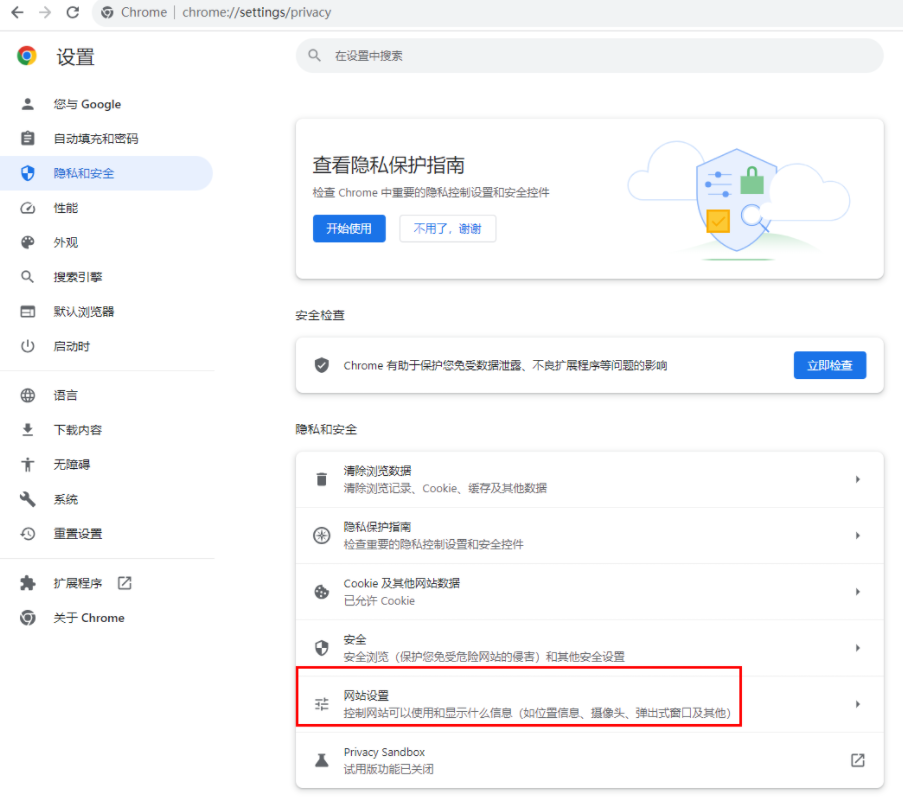Select 隐私和安全 in the sidebar
The height and width of the screenshot is (804, 903).
point(107,173)
